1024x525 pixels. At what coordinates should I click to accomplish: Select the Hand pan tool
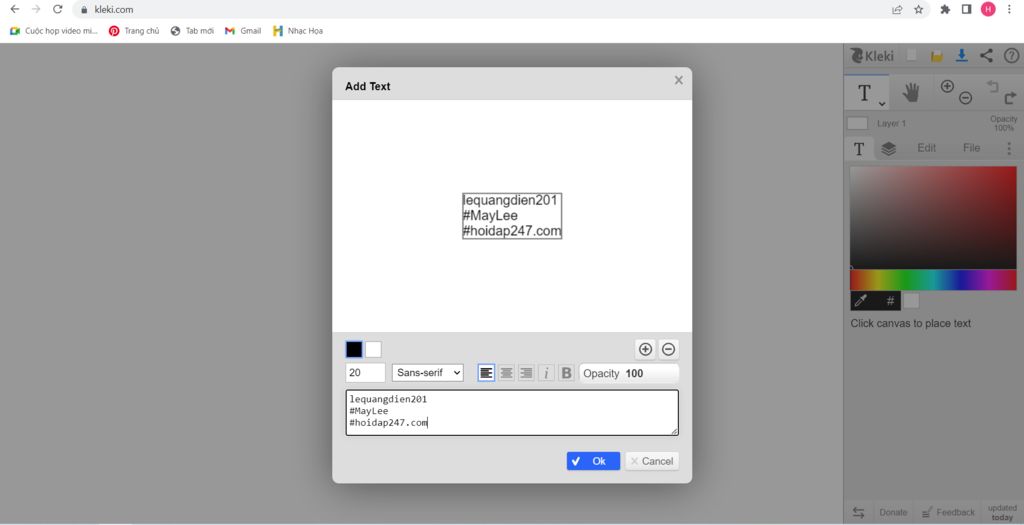click(911, 93)
